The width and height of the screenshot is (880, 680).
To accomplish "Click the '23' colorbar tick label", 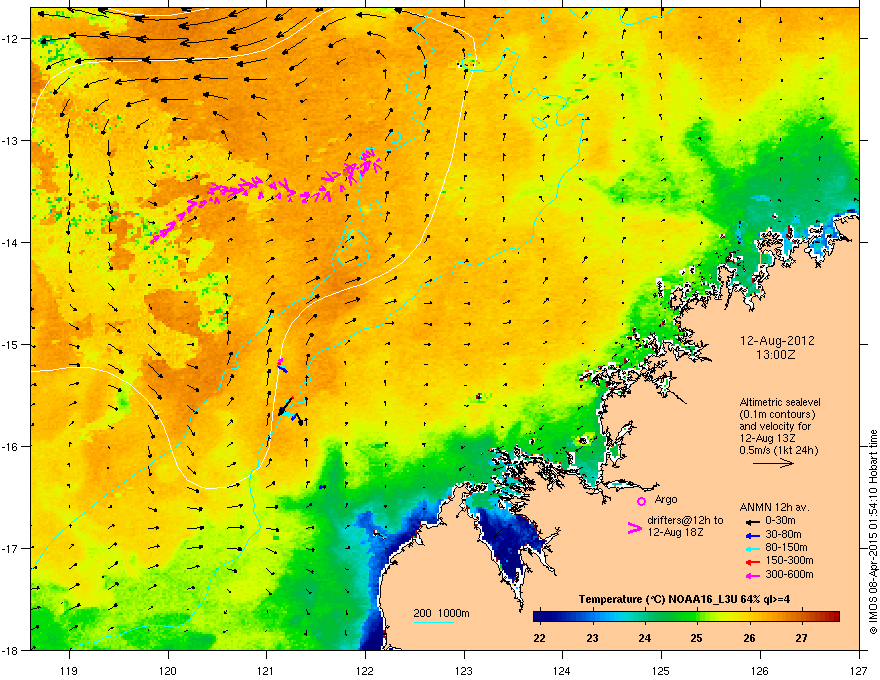I will [x=592, y=638].
